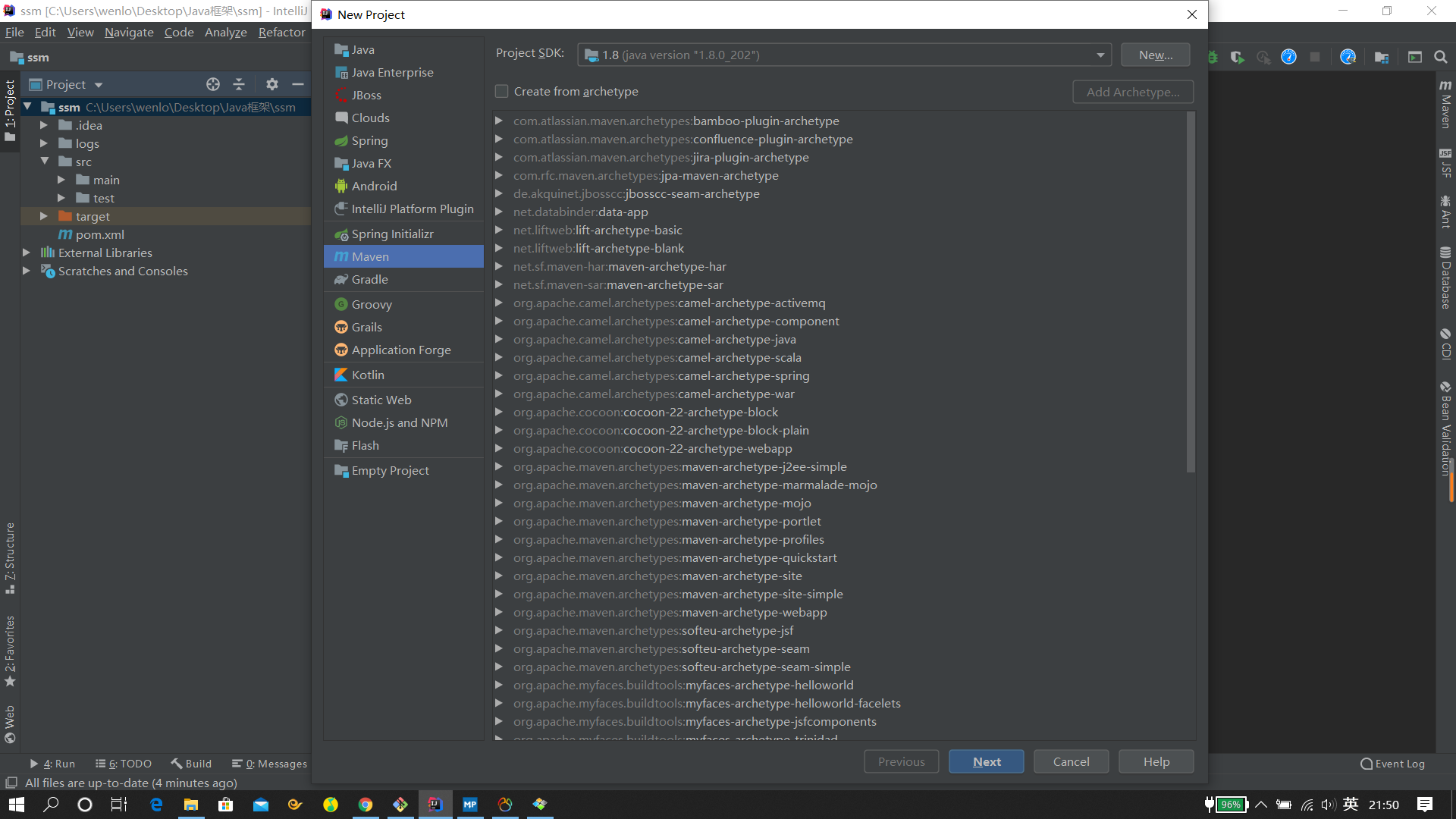This screenshot has width=1456, height=819.
Task: Enable Create from archetype checkbox
Action: (x=502, y=91)
